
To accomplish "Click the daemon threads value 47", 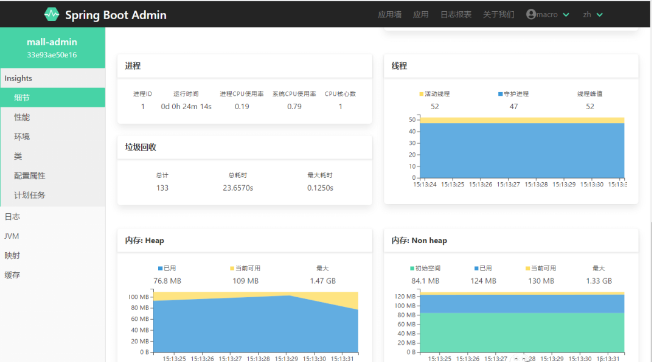I will click(x=514, y=106).
